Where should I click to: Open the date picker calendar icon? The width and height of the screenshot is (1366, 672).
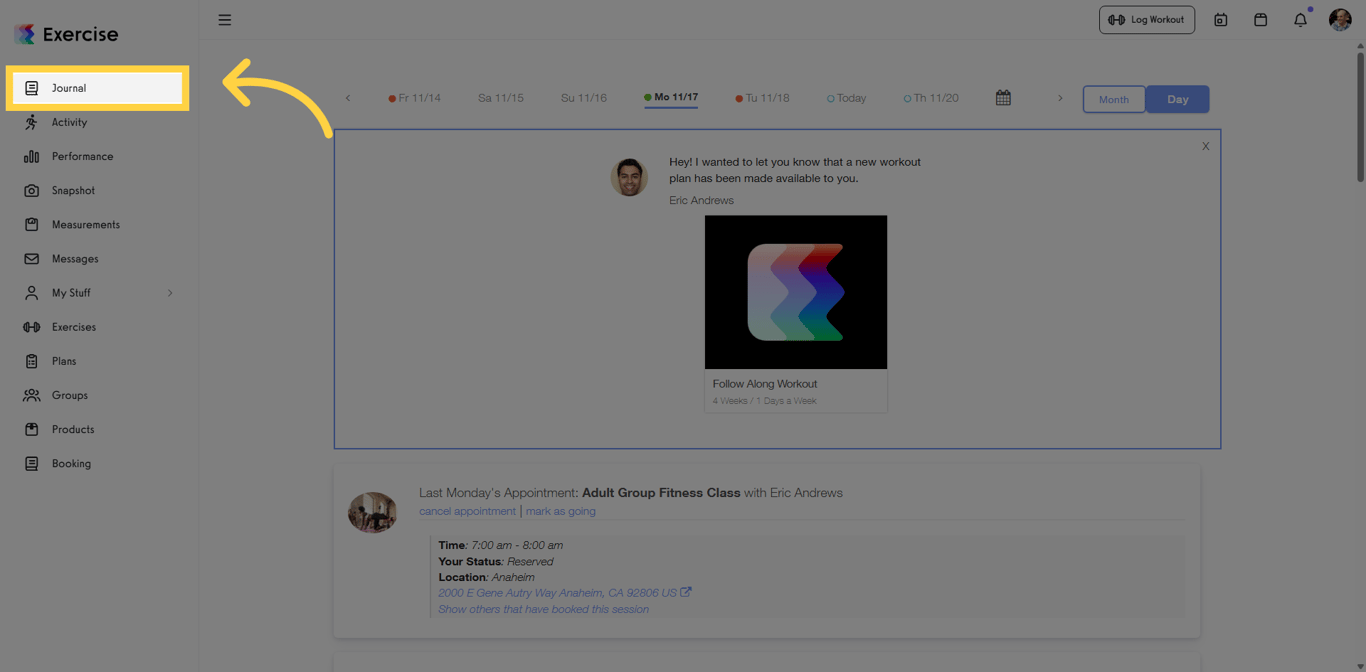click(x=1003, y=98)
